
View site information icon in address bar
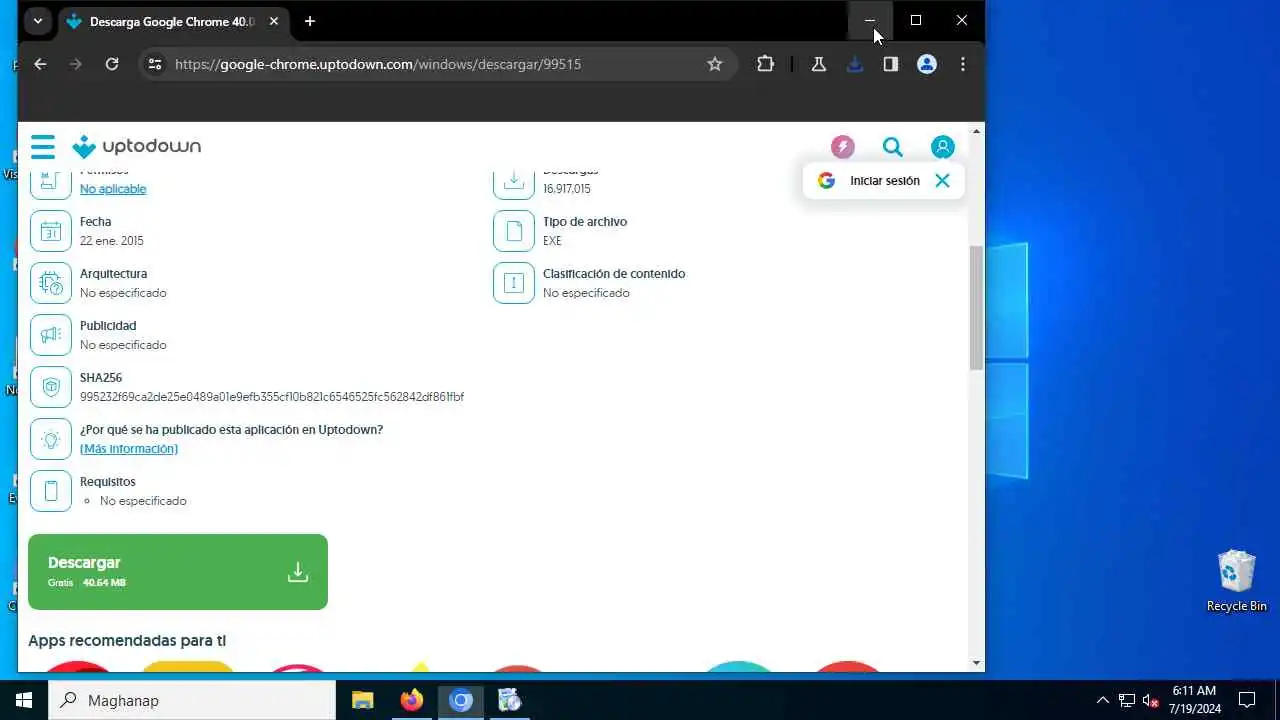[154, 64]
